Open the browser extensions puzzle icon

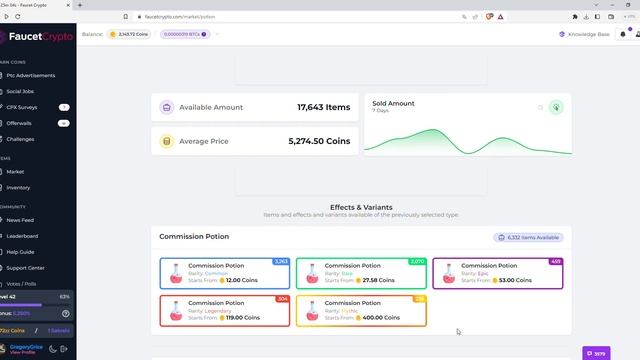point(575,17)
